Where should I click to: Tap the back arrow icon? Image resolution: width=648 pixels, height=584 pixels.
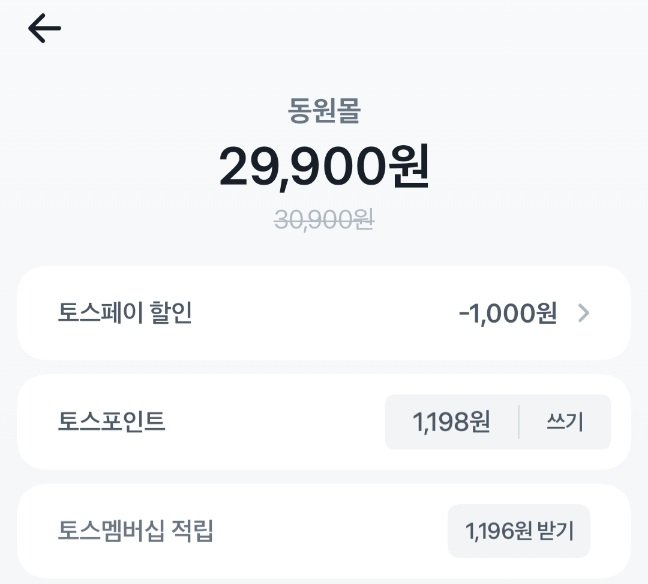tap(45, 29)
